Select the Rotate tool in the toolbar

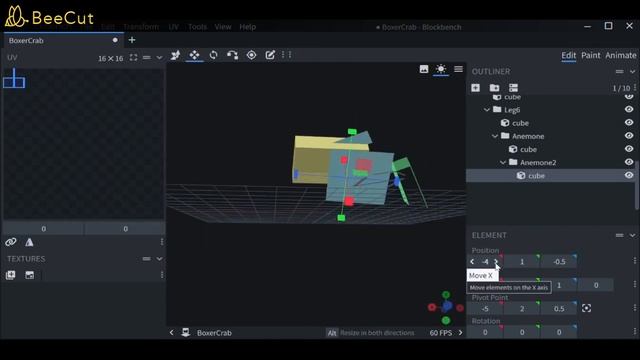coord(213,55)
